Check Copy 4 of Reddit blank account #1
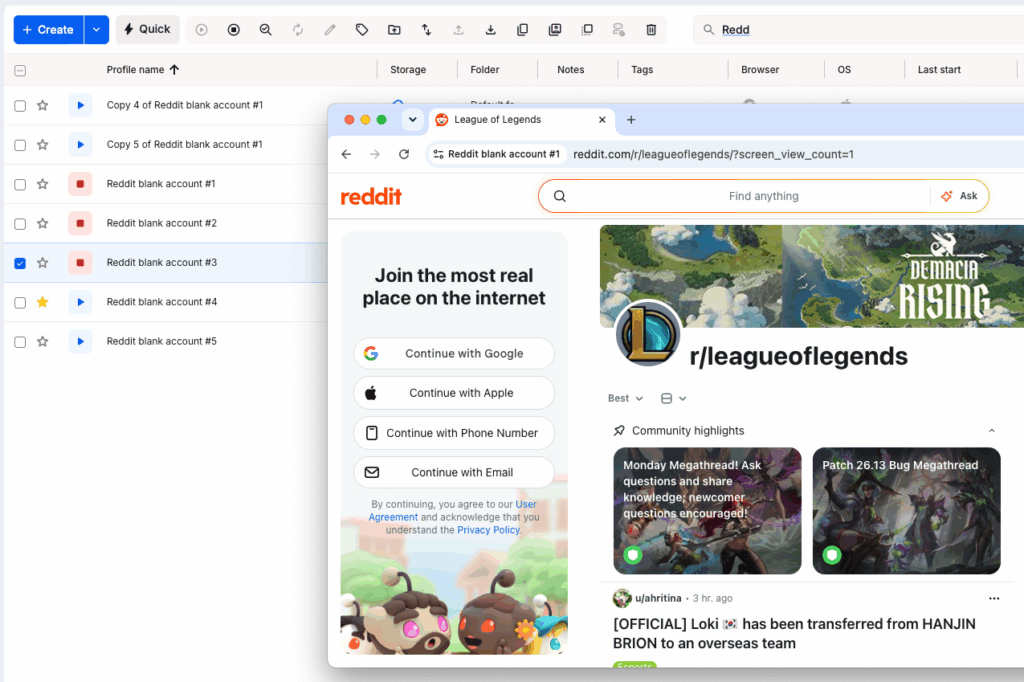The width and height of the screenshot is (1024, 682). point(20,106)
